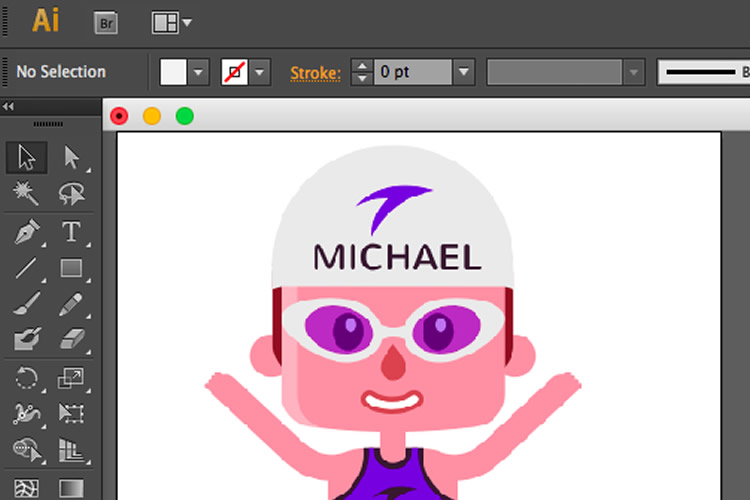
Task: Open the Arrange Documents layout icon
Action: [172, 22]
